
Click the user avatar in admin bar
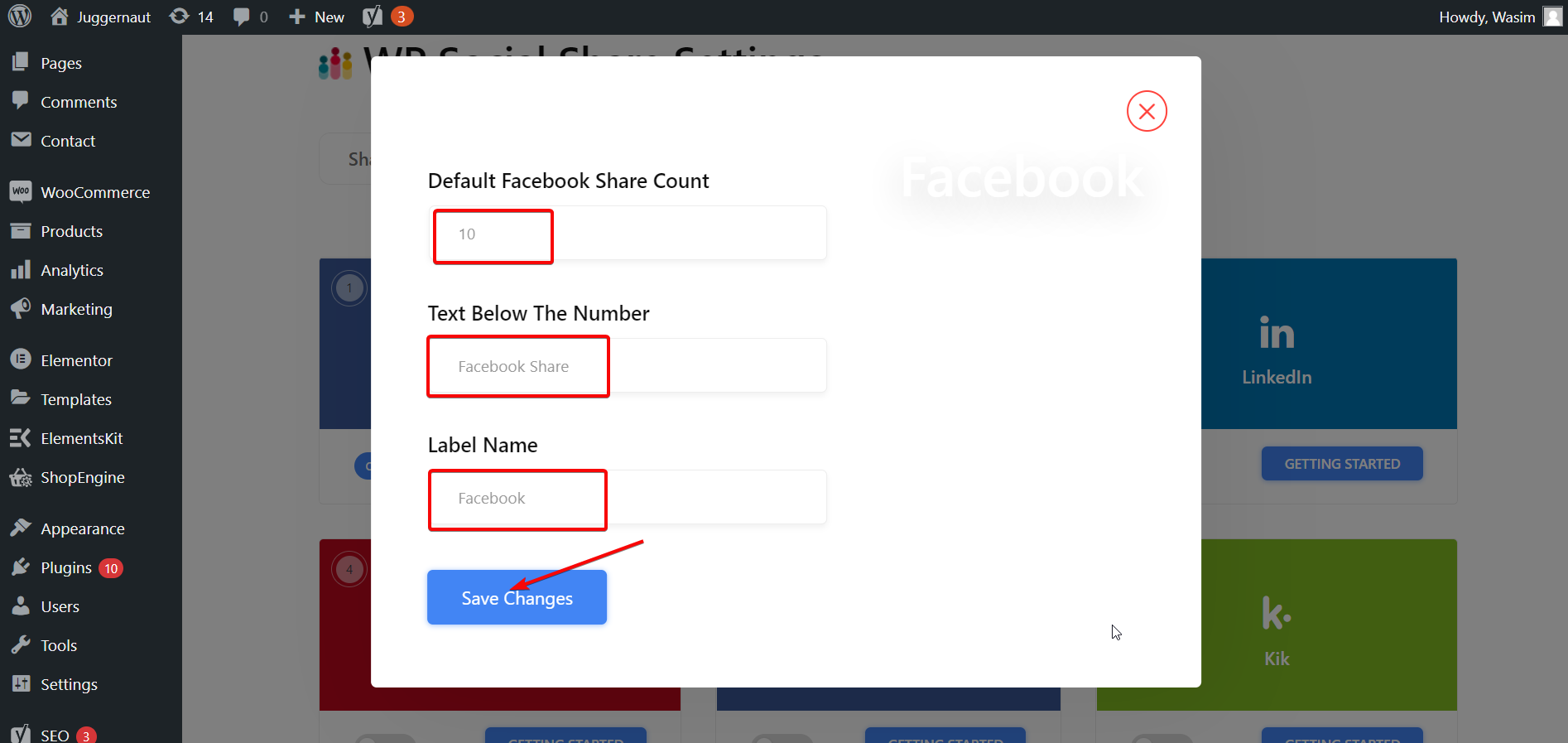pos(1552,17)
